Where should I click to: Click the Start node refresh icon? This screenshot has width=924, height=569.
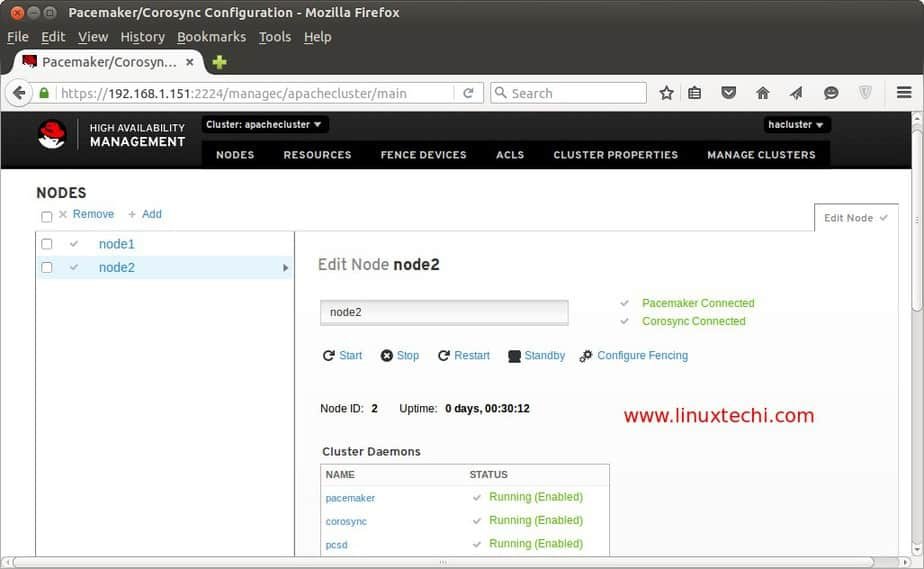point(328,356)
